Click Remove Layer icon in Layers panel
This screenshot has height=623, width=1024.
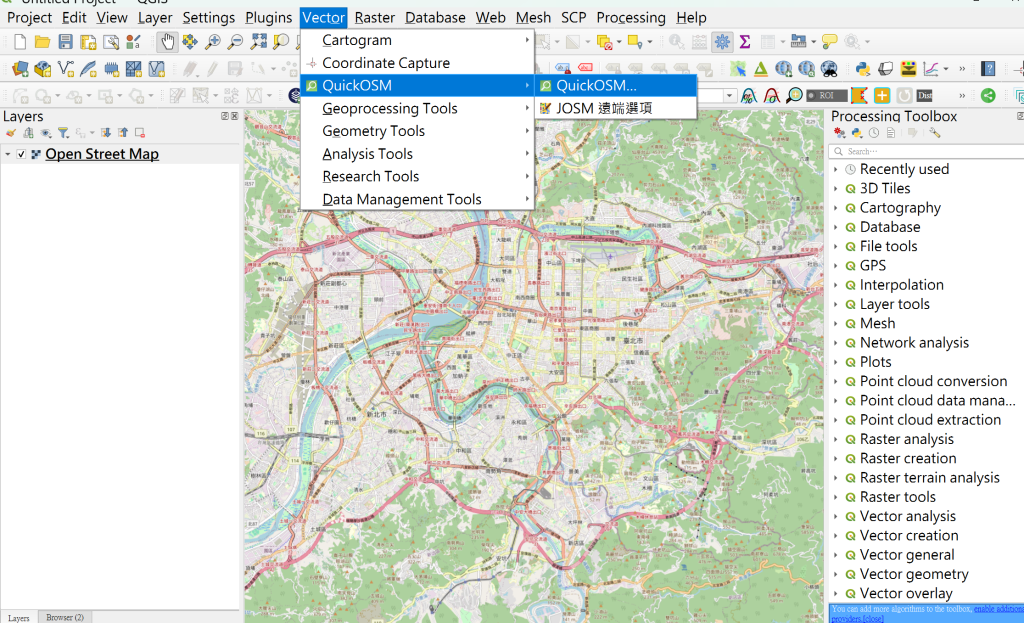(140, 133)
